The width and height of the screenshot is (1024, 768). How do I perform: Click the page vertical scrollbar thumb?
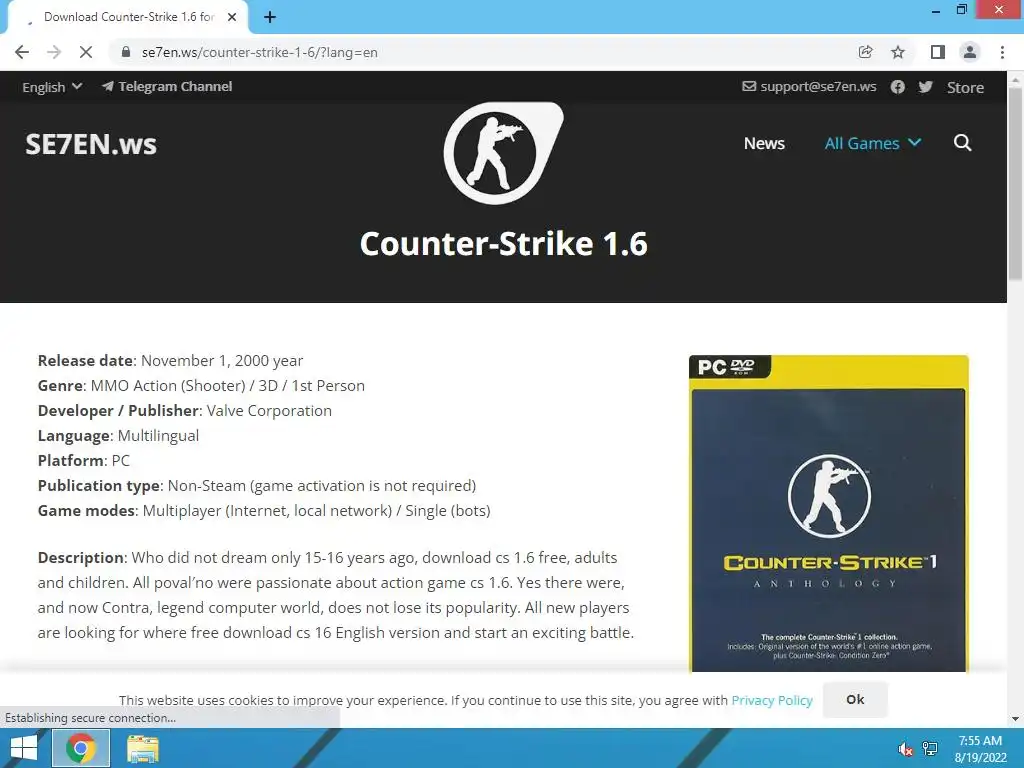pyautogui.click(x=1015, y=184)
